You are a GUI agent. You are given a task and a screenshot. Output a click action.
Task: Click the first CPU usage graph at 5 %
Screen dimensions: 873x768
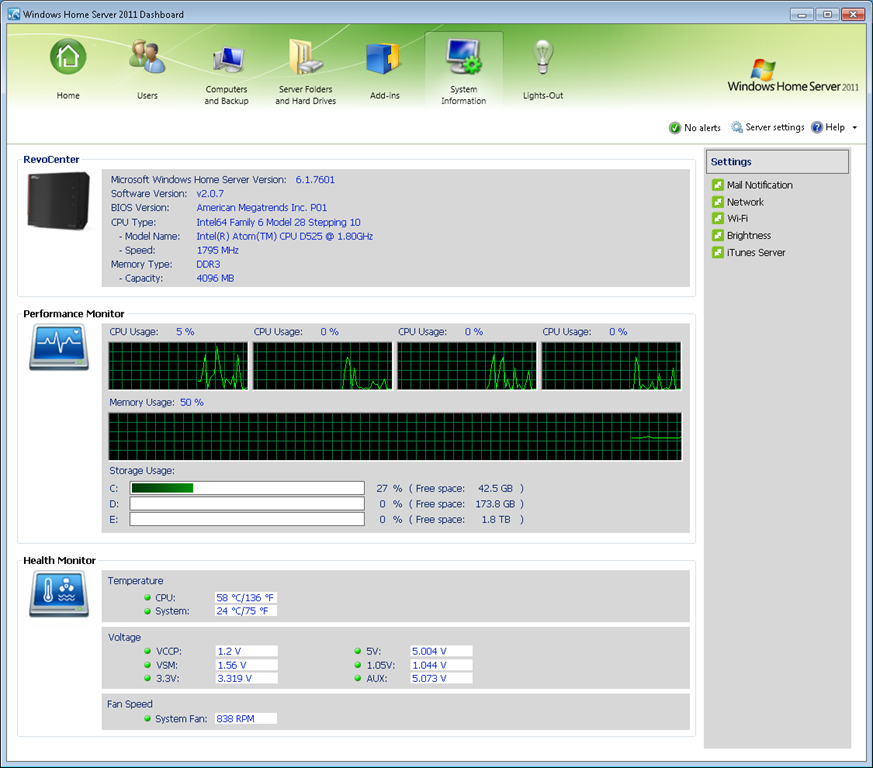tap(178, 366)
